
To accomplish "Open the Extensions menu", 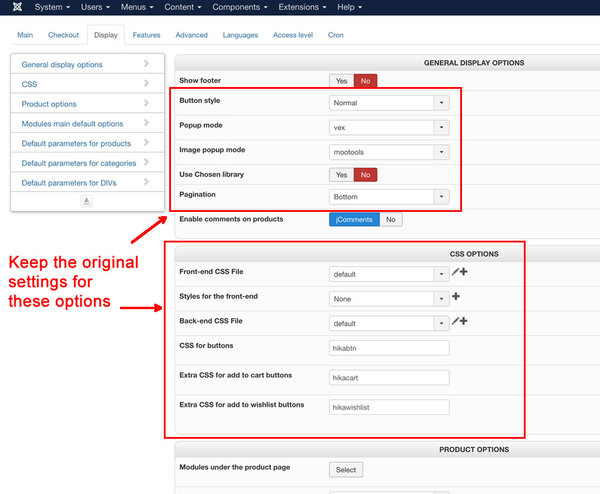I will (302, 7).
